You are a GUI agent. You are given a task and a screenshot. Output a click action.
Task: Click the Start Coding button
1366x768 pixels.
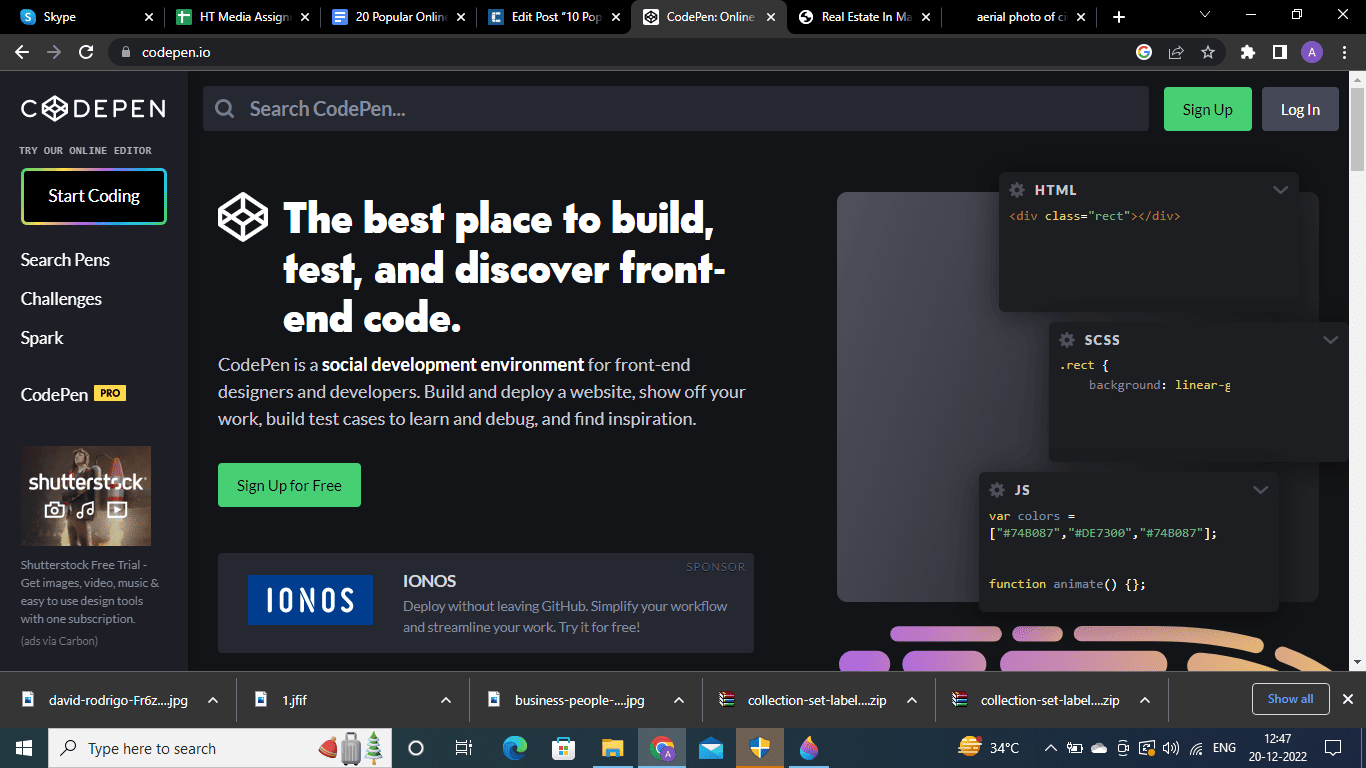94,196
